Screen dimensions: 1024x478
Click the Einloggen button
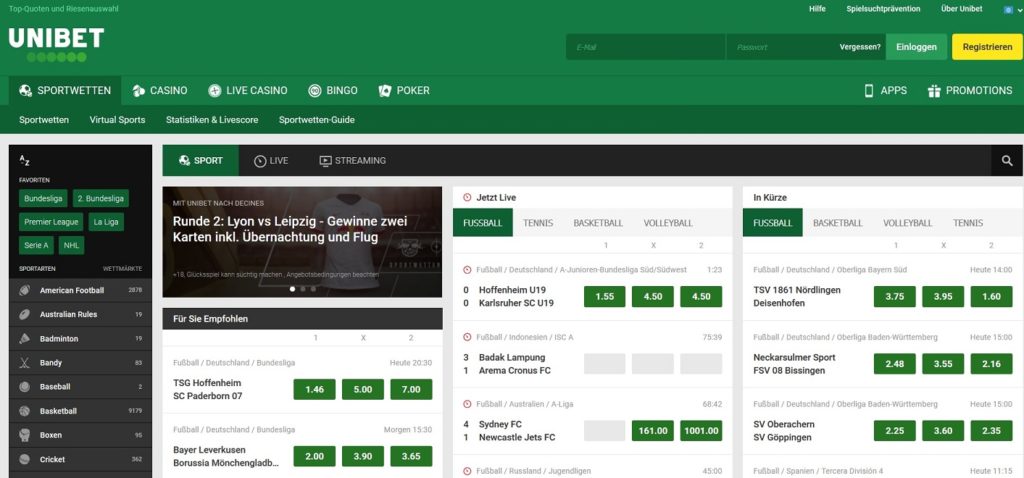916,47
